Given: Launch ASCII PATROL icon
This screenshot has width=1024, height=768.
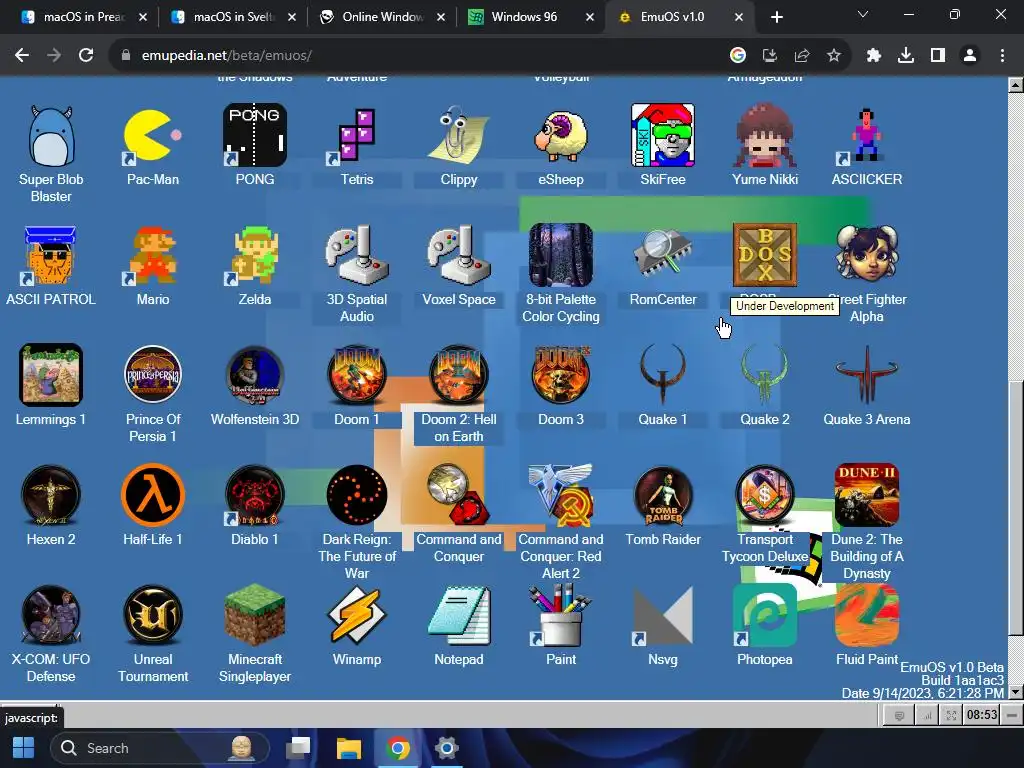Looking at the screenshot, I should click(51, 255).
